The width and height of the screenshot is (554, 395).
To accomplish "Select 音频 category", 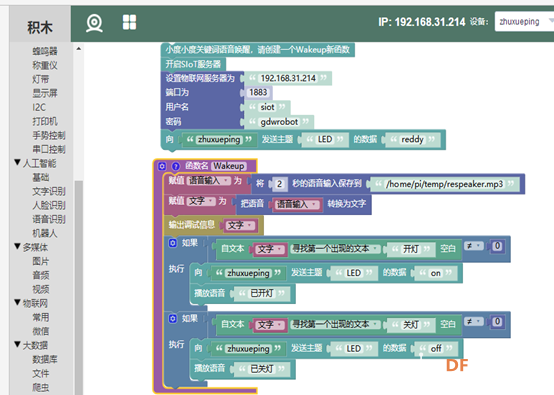I will pos(41,275).
